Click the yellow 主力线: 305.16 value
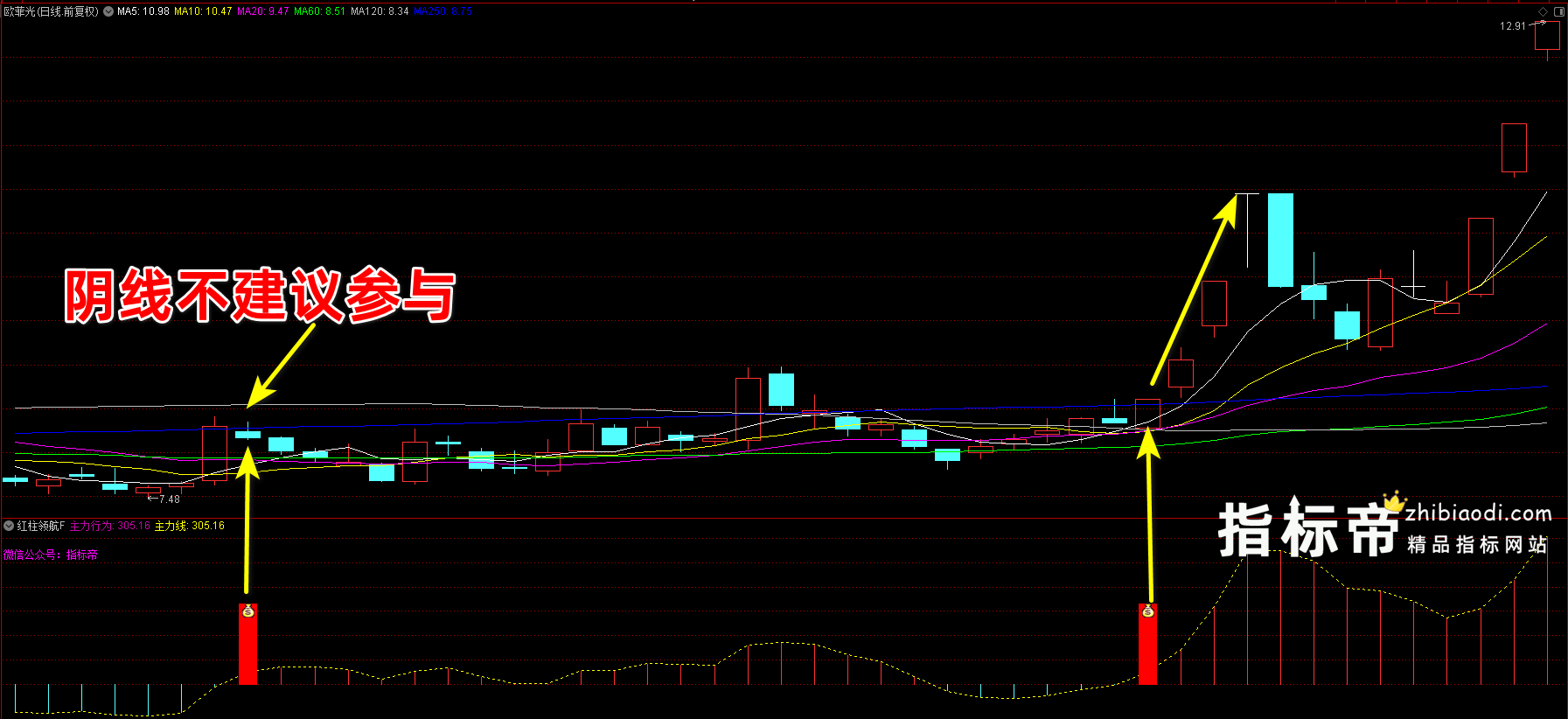1568x719 pixels. tap(190, 526)
